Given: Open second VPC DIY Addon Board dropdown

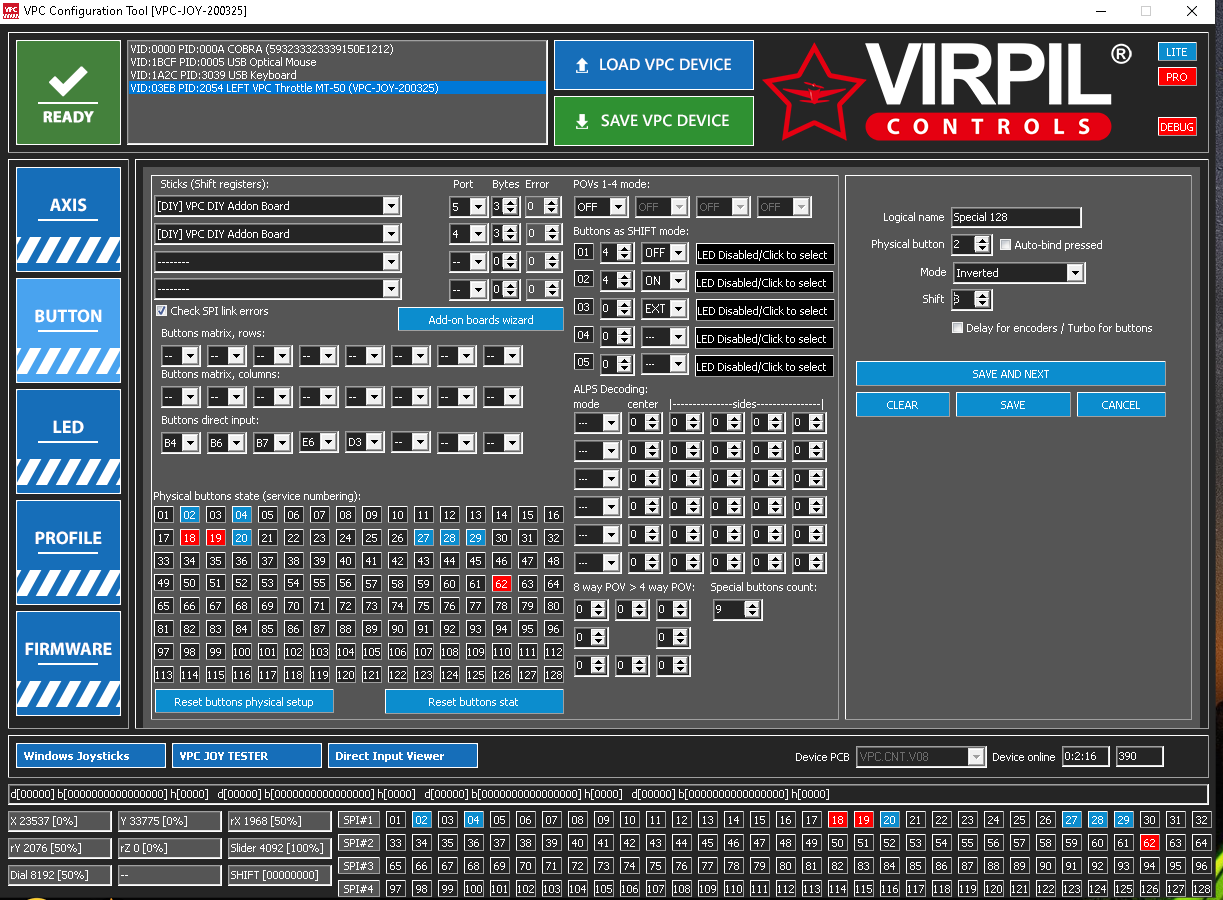Looking at the screenshot, I should pos(277,234).
